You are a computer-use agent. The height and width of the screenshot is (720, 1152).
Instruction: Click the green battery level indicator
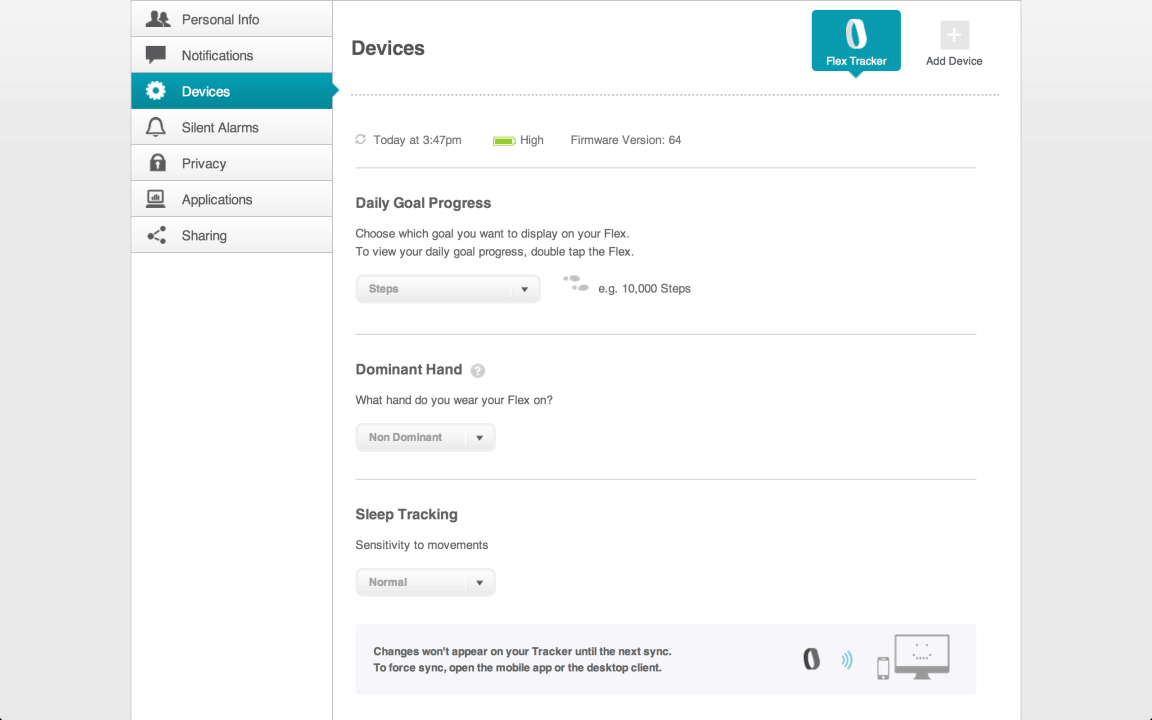click(503, 140)
